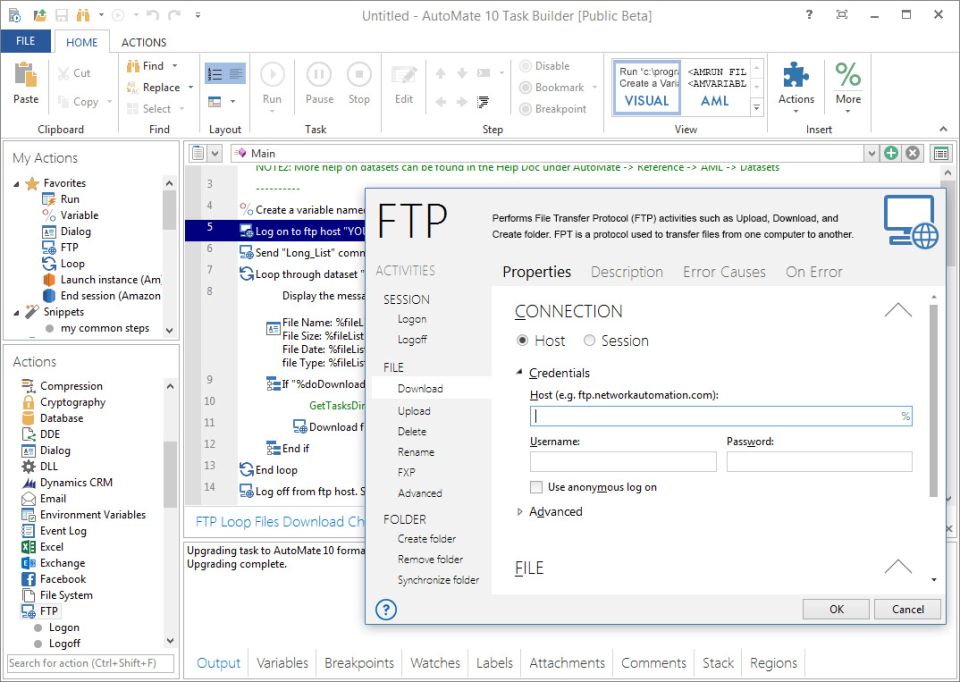Click the Paste icon in Clipboard group
The image size is (960, 682).
pos(26,76)
